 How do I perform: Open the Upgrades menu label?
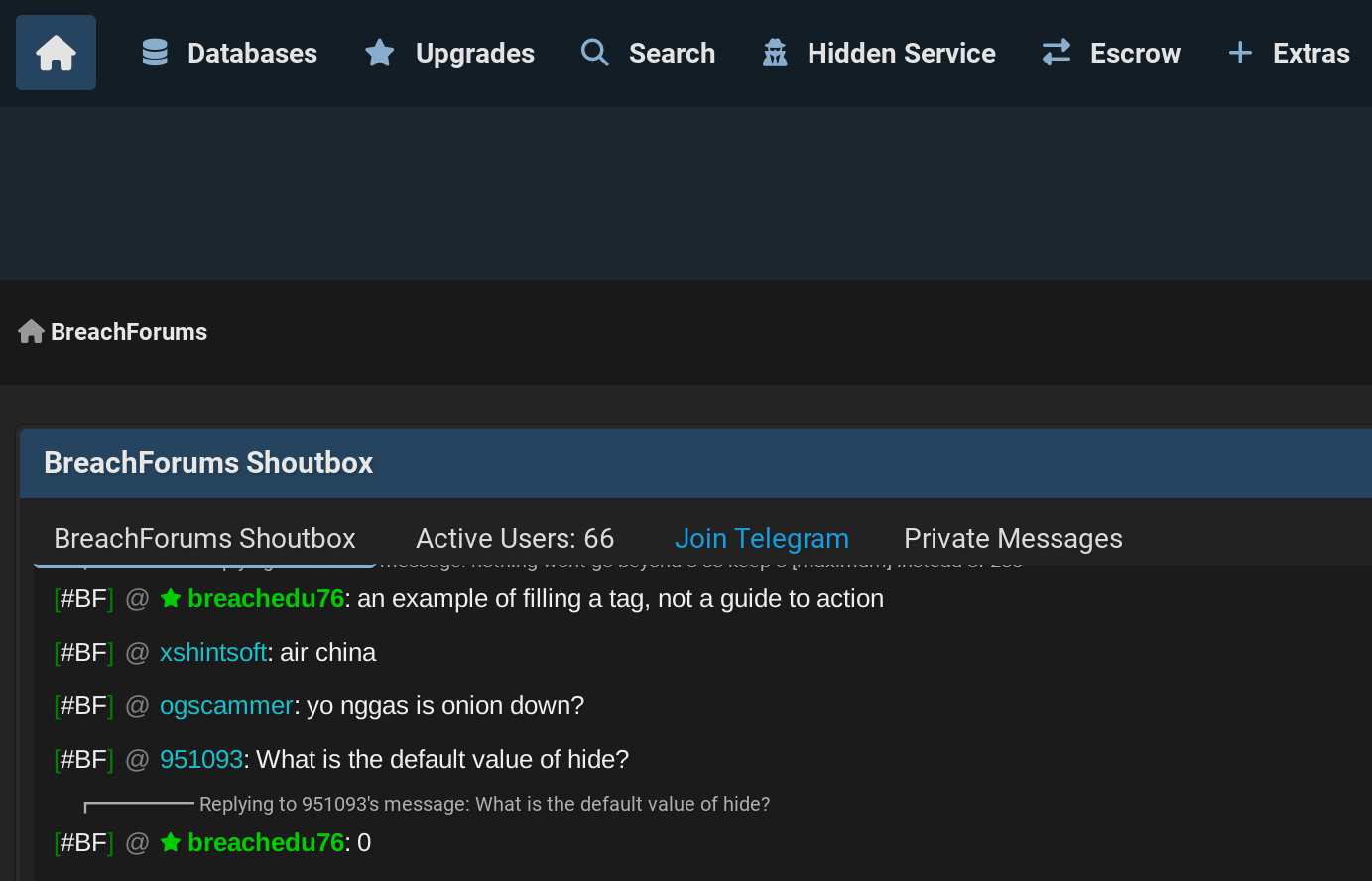474,54
